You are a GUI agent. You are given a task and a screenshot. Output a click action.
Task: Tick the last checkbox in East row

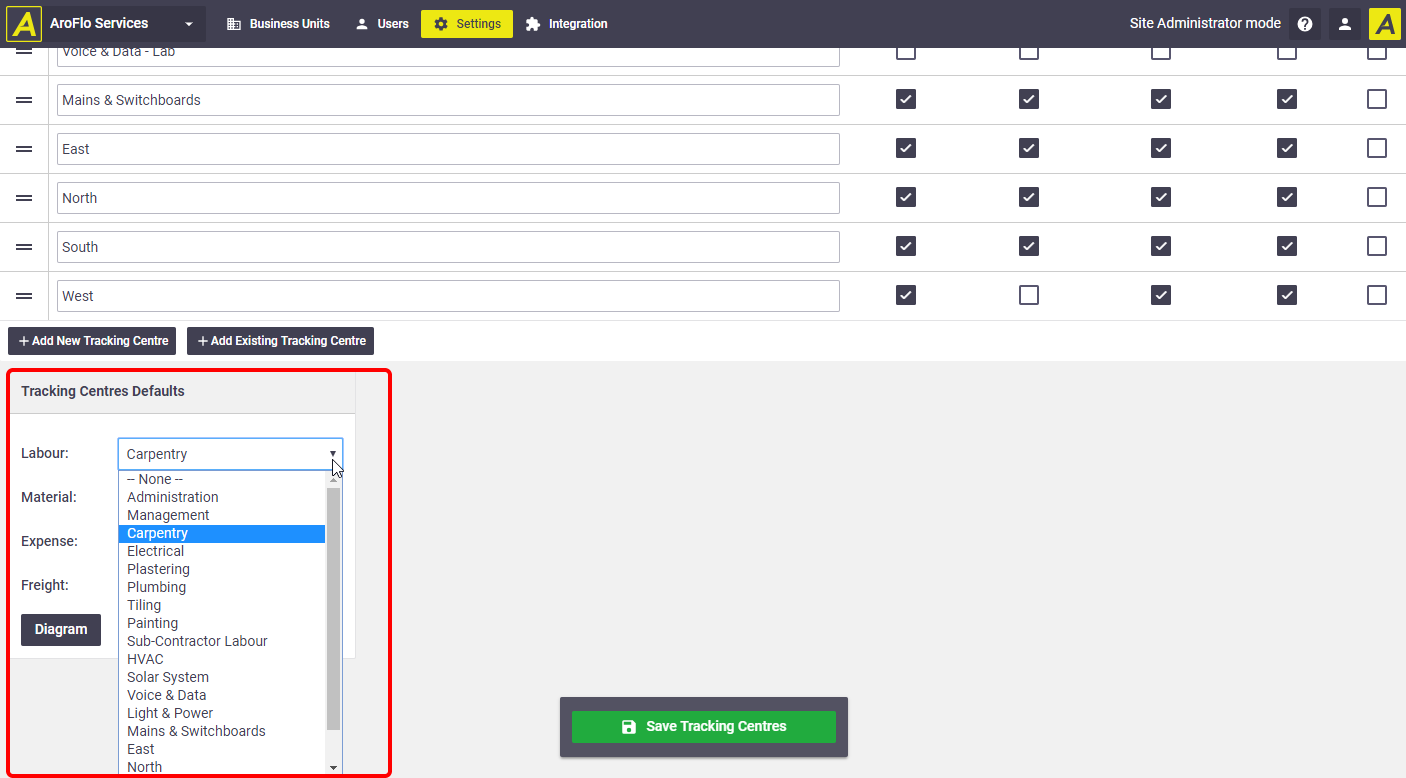pos(1377,148)
